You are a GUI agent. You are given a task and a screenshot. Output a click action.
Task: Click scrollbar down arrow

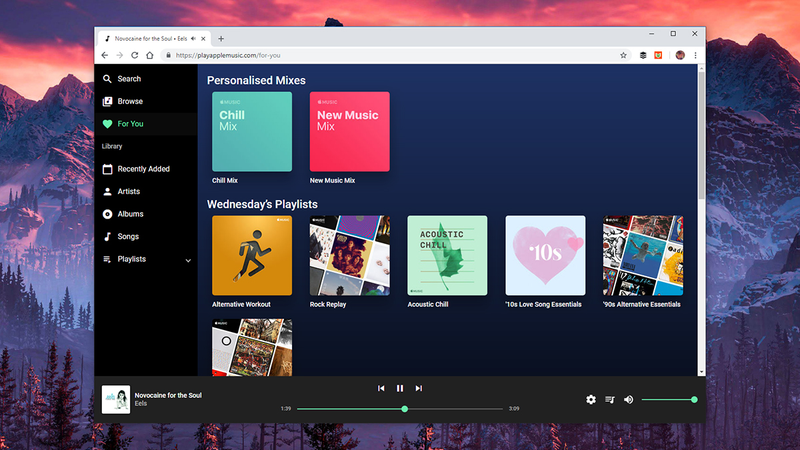702,372
